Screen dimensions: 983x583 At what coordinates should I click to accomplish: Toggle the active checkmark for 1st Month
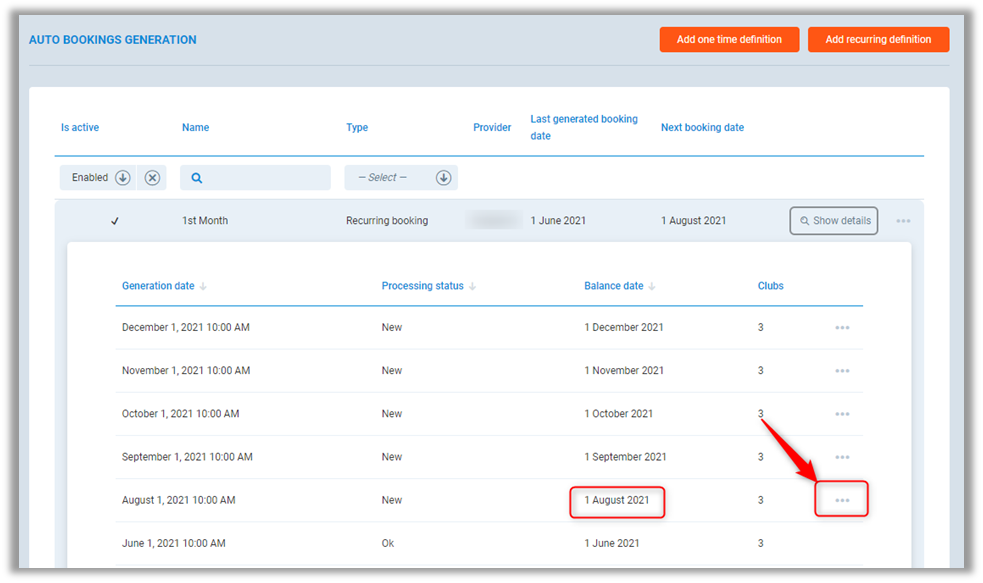point(115,221)
